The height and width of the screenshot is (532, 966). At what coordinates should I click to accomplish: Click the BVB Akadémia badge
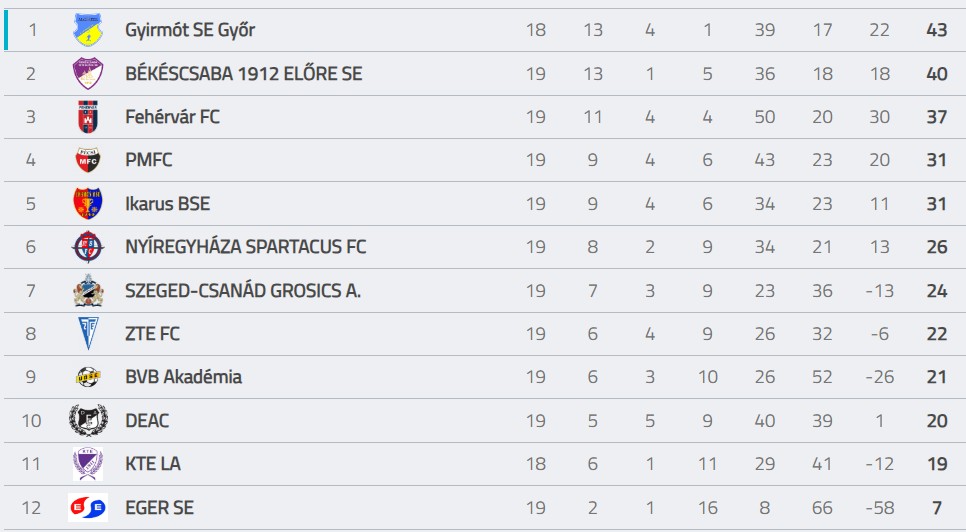click(88, 377)
